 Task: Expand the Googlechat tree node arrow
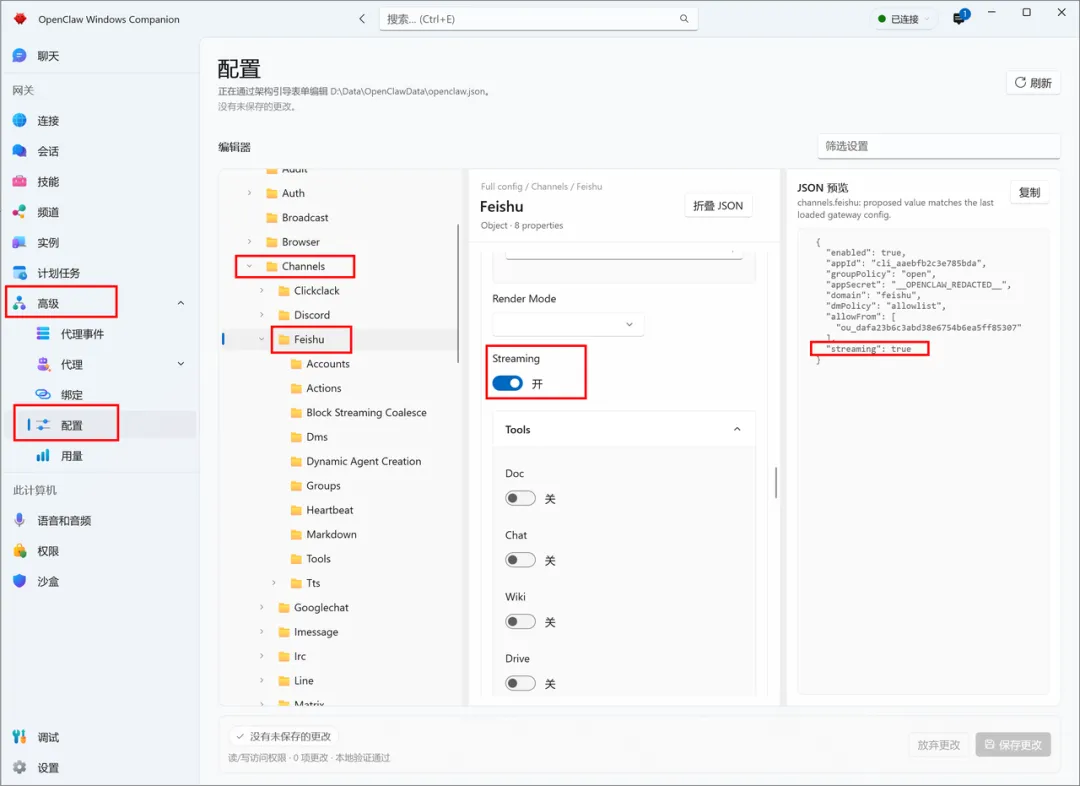[262, 608]
